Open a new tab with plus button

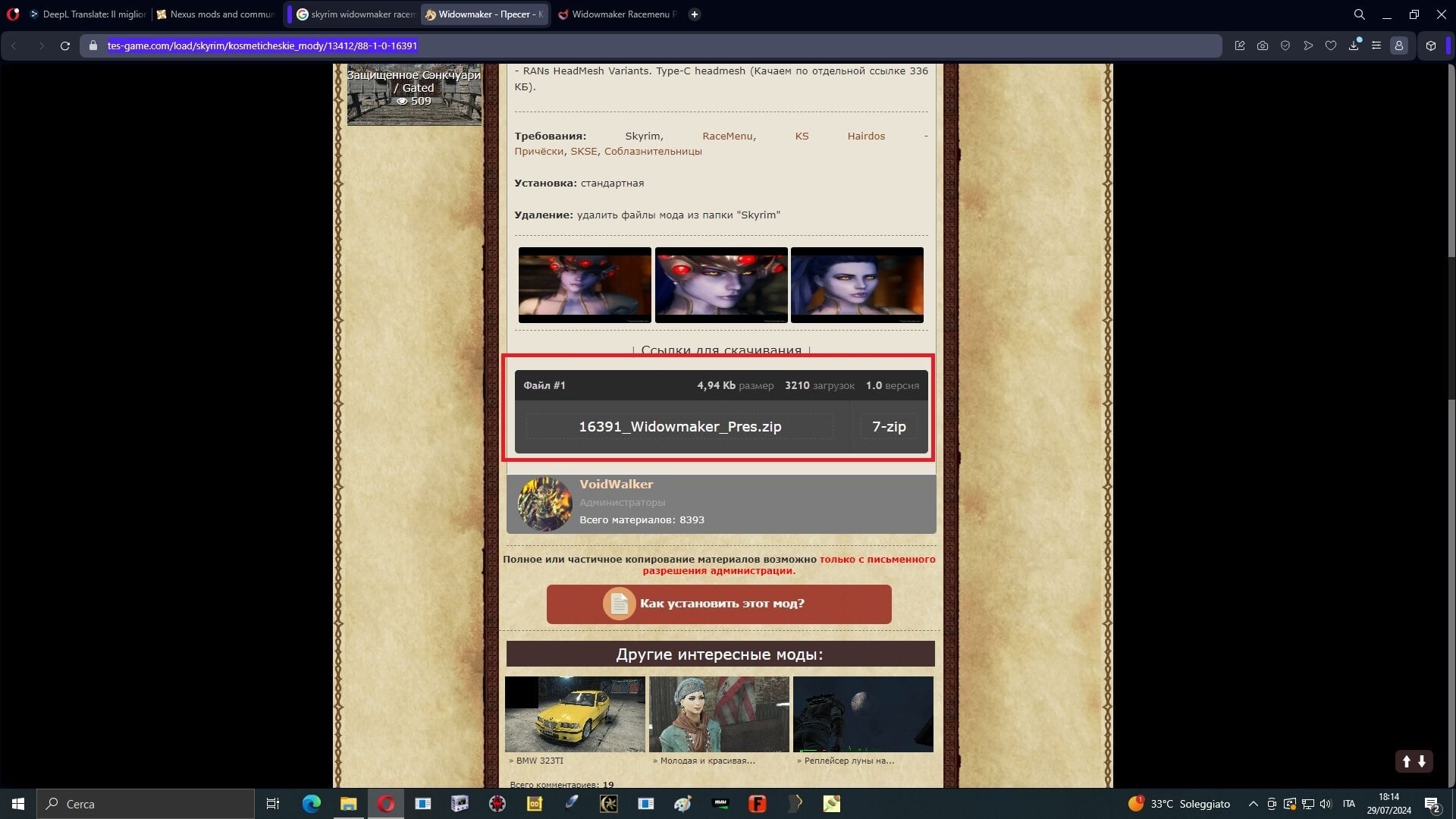695,14
